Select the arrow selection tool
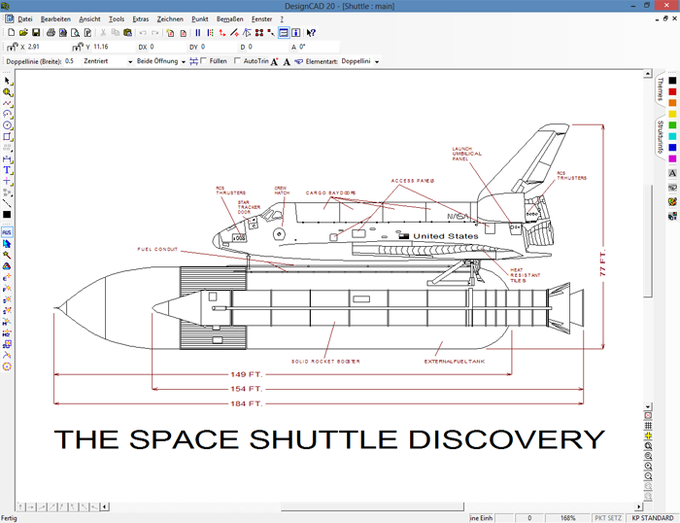Viewport: 680px width, 523px height. [7, 81]
